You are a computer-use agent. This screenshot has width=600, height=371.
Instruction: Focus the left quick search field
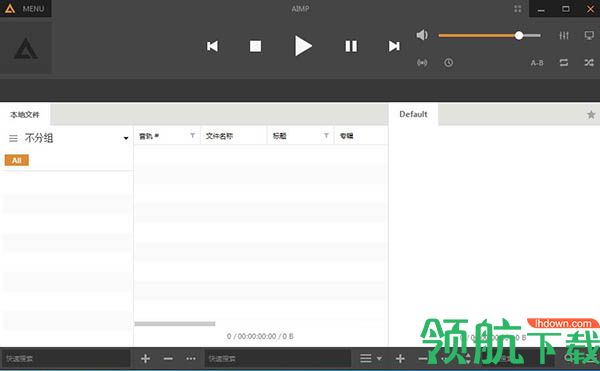tap(66, 358)
